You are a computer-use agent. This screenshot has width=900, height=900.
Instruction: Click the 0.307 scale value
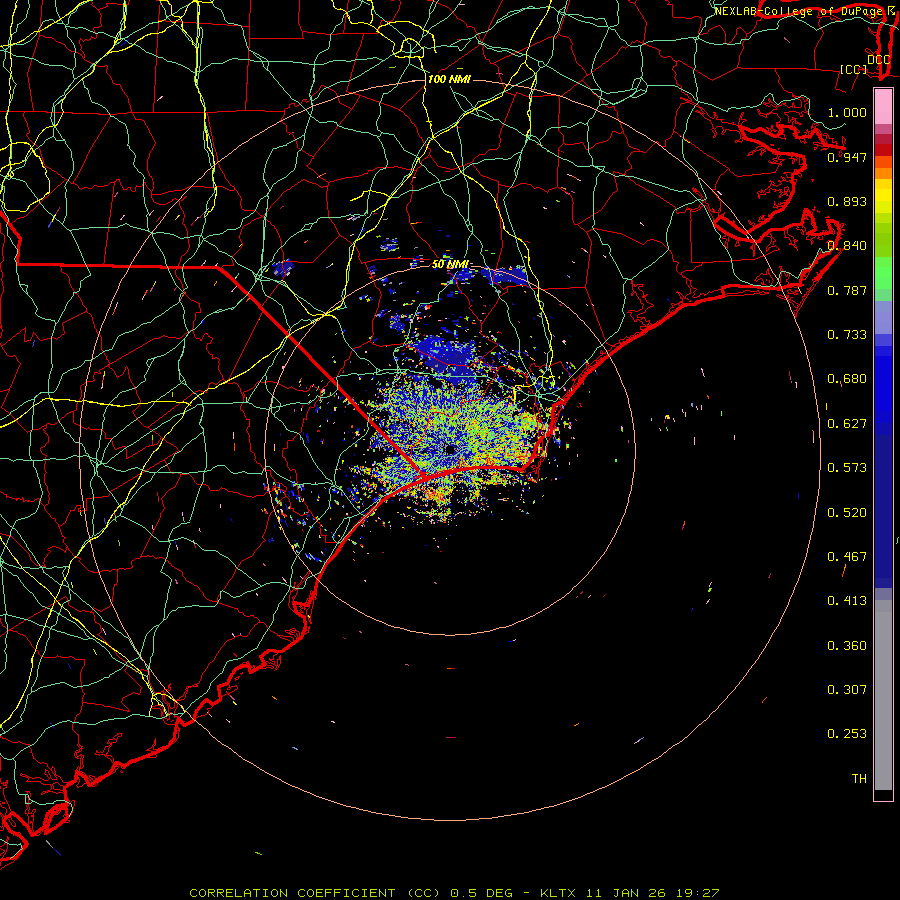coord(847,690)
